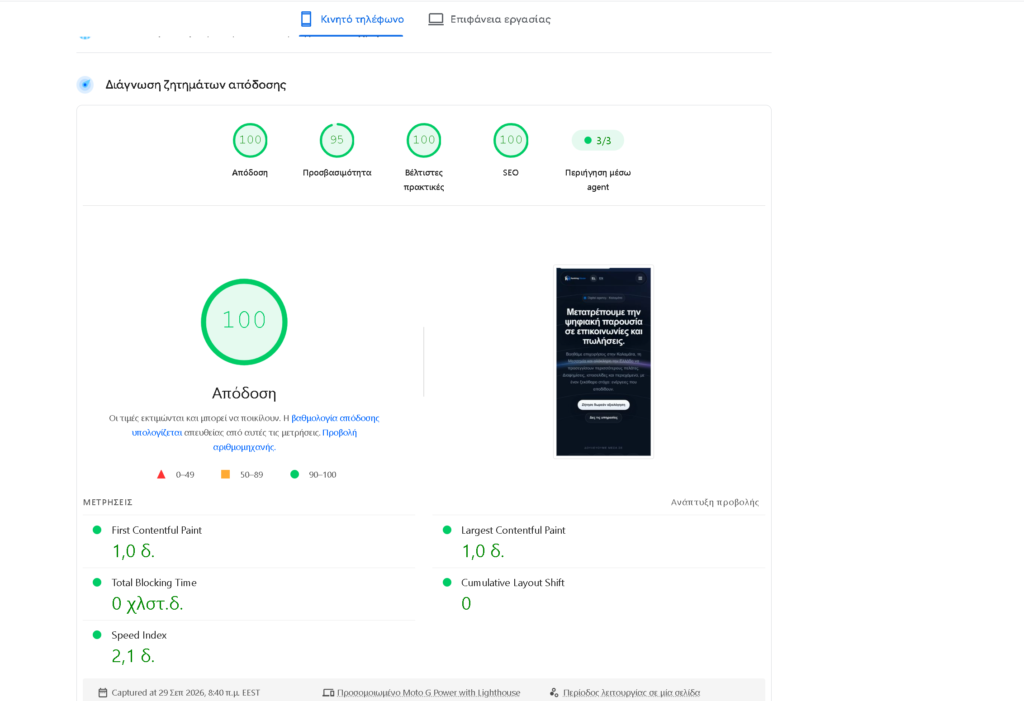Click the mobile phone icon in tab
The width and height of the screenshot is (1024, 701).
306,19
